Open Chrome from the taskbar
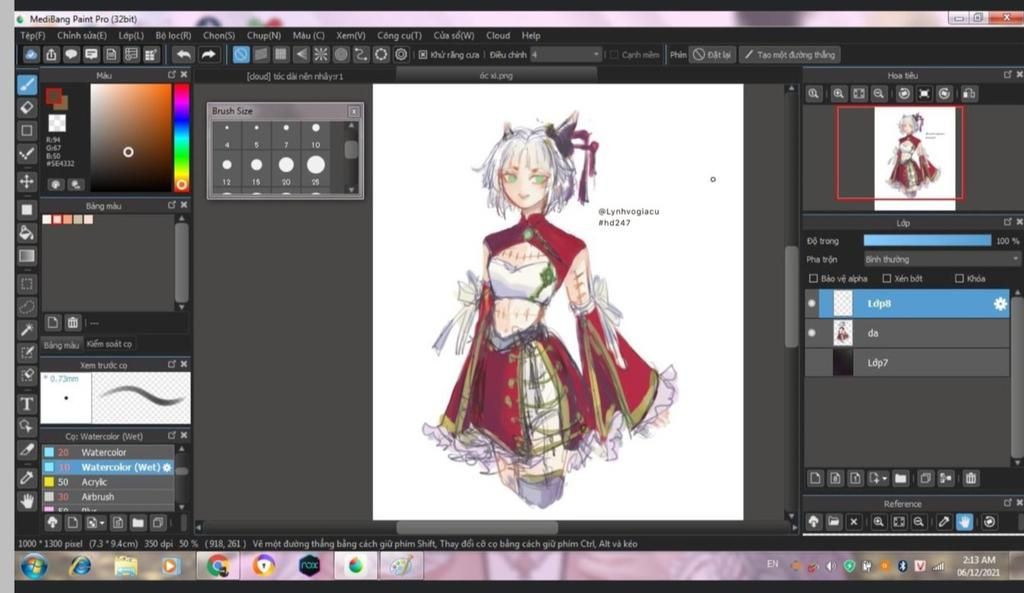 [218, 566]
